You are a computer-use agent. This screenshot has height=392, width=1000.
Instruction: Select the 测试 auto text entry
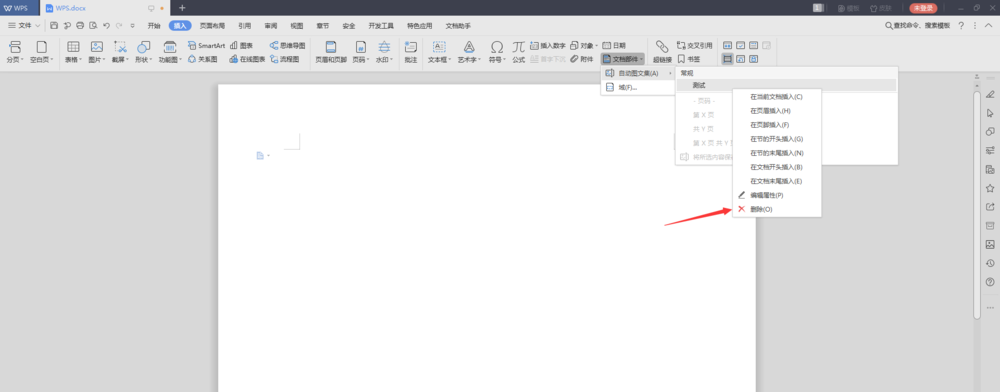(x=786, y=85)
